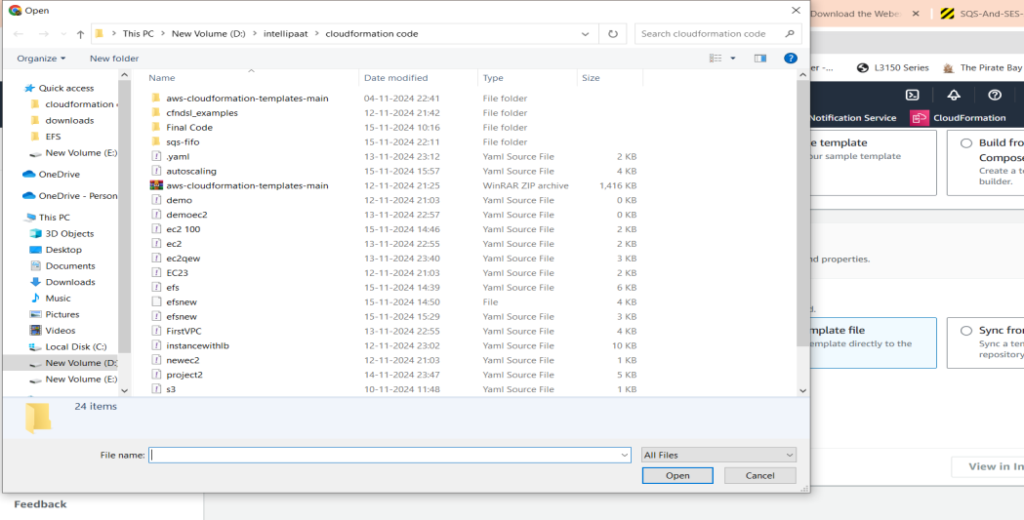The image size is (1024, 520).
Task: Open the file dialog Help icon
Action: point(790,59)
